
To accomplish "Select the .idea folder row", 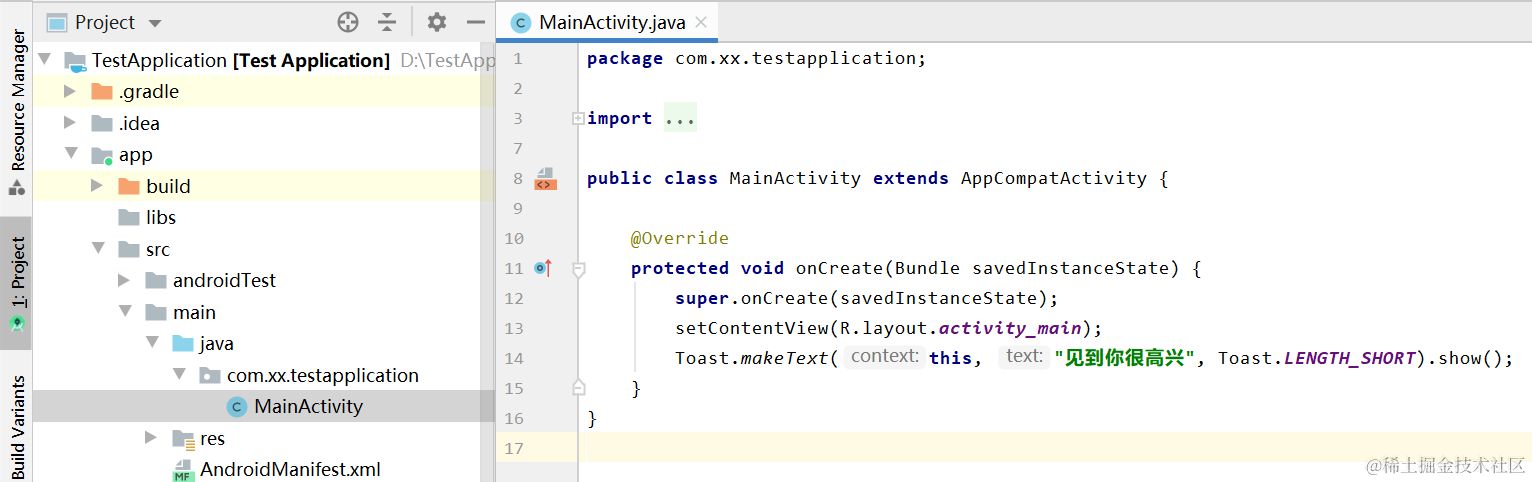I will (x=265, y=123).
